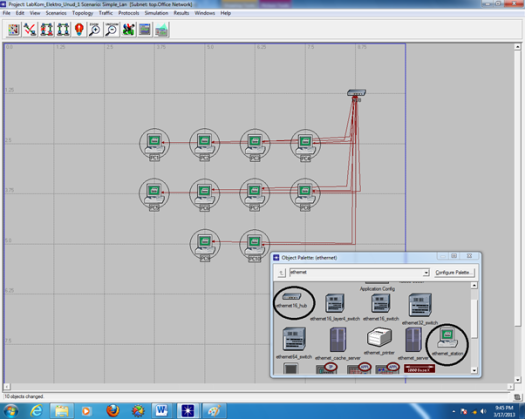Pick the ethernet_printer object in palette
The image size is (525, 419).
[379, 341]
